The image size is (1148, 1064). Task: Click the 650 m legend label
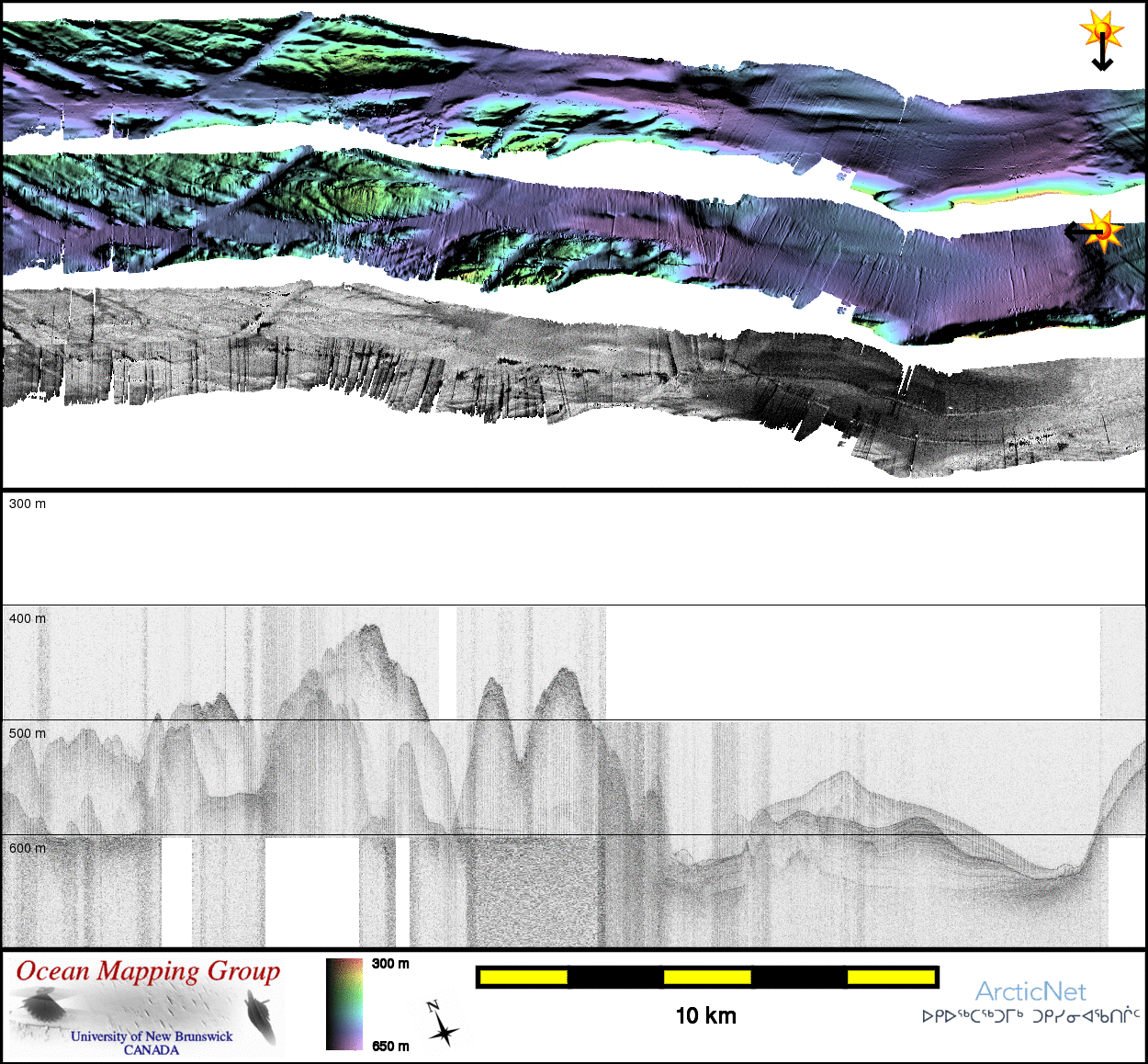click(390, 1046)
